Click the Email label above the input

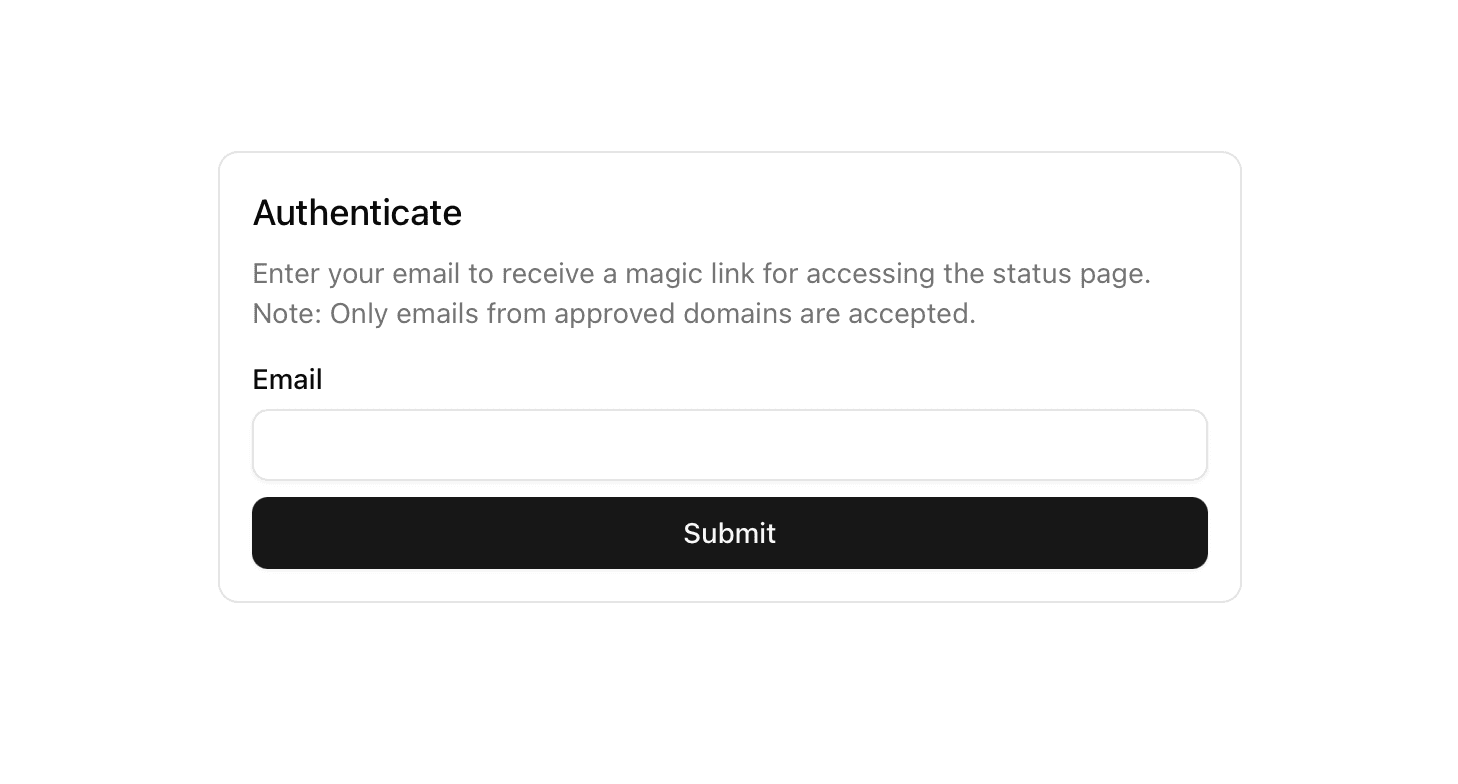[287, 380]
